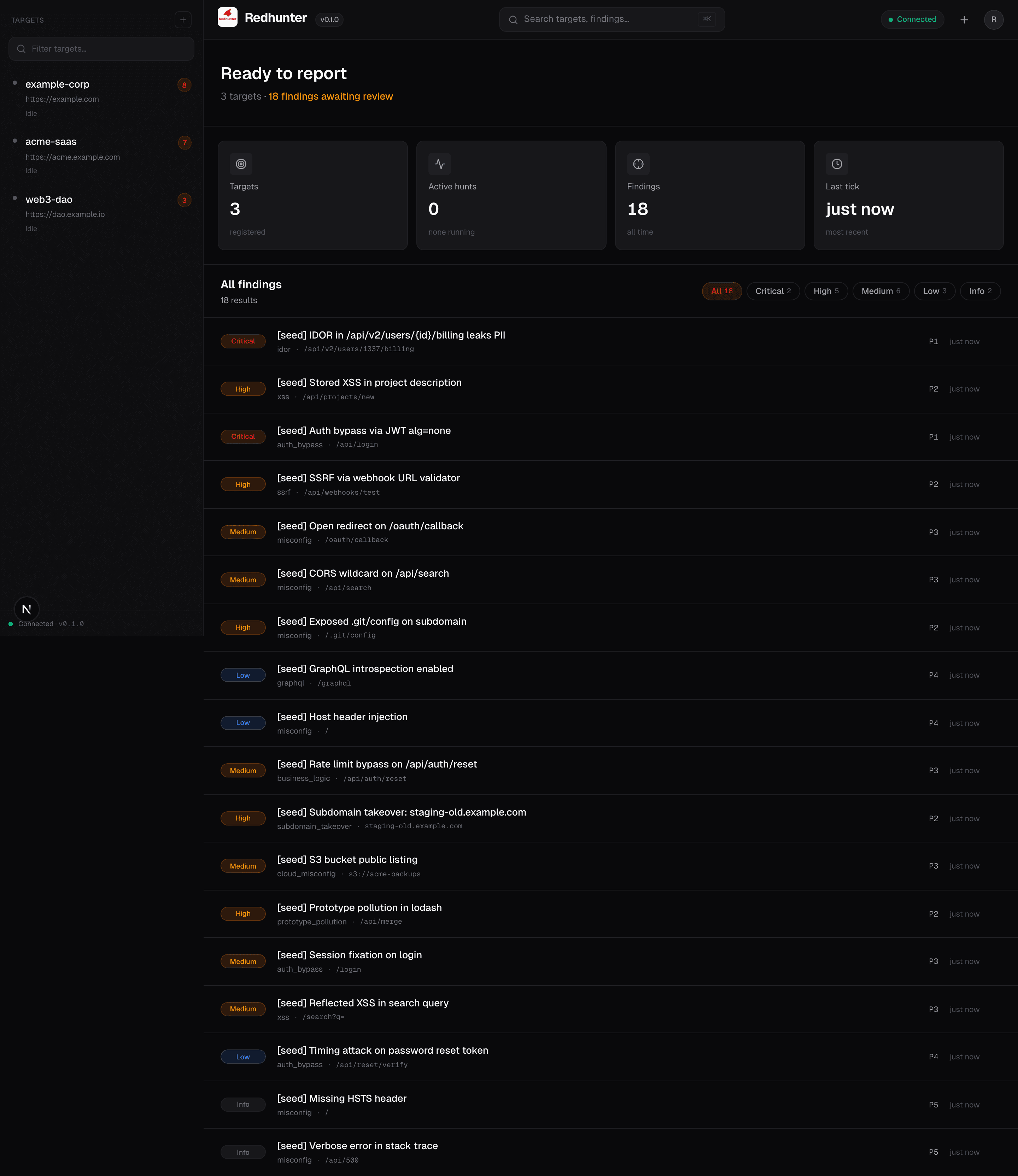Click example-corp findings count badge
Viewport: 1018px width, 1176px height.
[x=184, y=84]
